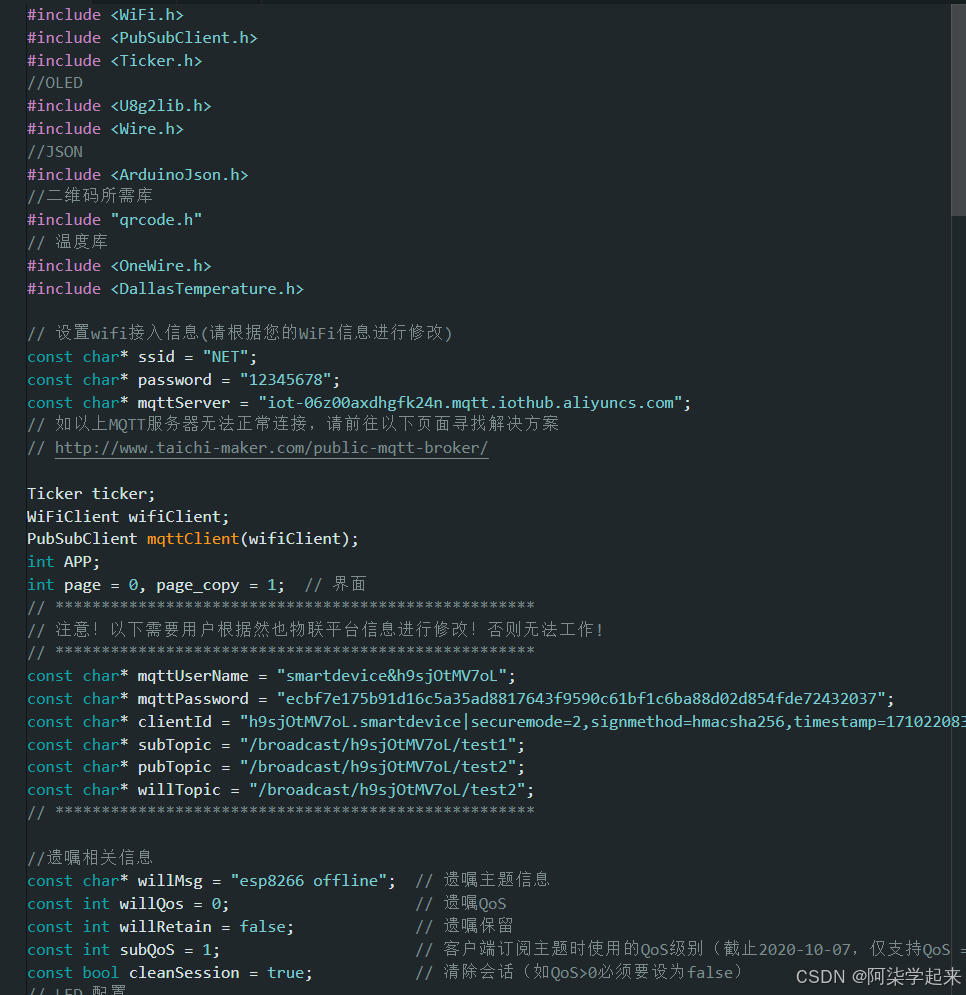The width and height of the screenshot is (966, 995).
Task: Click the #include <WiFi.h> line
Action: tap(105, 15)
